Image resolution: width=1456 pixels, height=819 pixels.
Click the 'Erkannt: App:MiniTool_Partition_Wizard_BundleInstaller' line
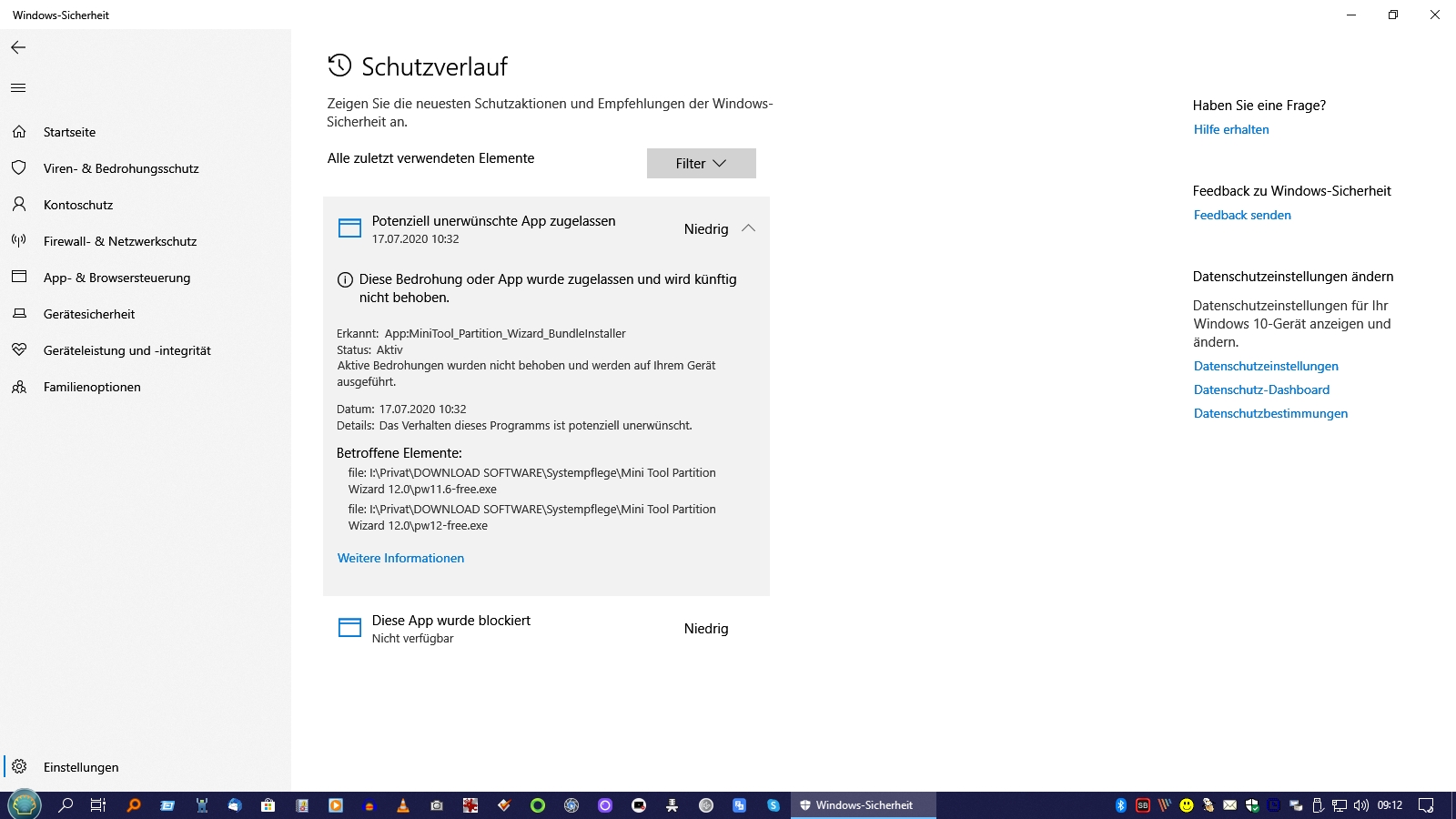[481, 333]
